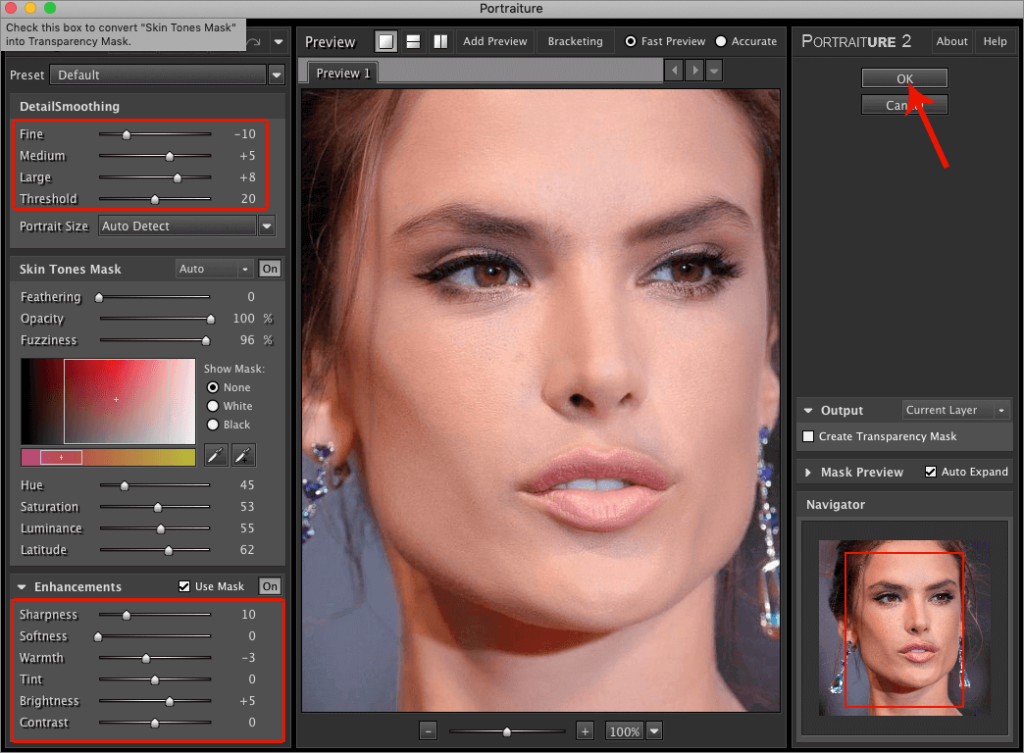Uncheck the Use Mask checkbox
Image resolution: width=1024 pixels, height=753 pixels.
click(x=184, y=586)
